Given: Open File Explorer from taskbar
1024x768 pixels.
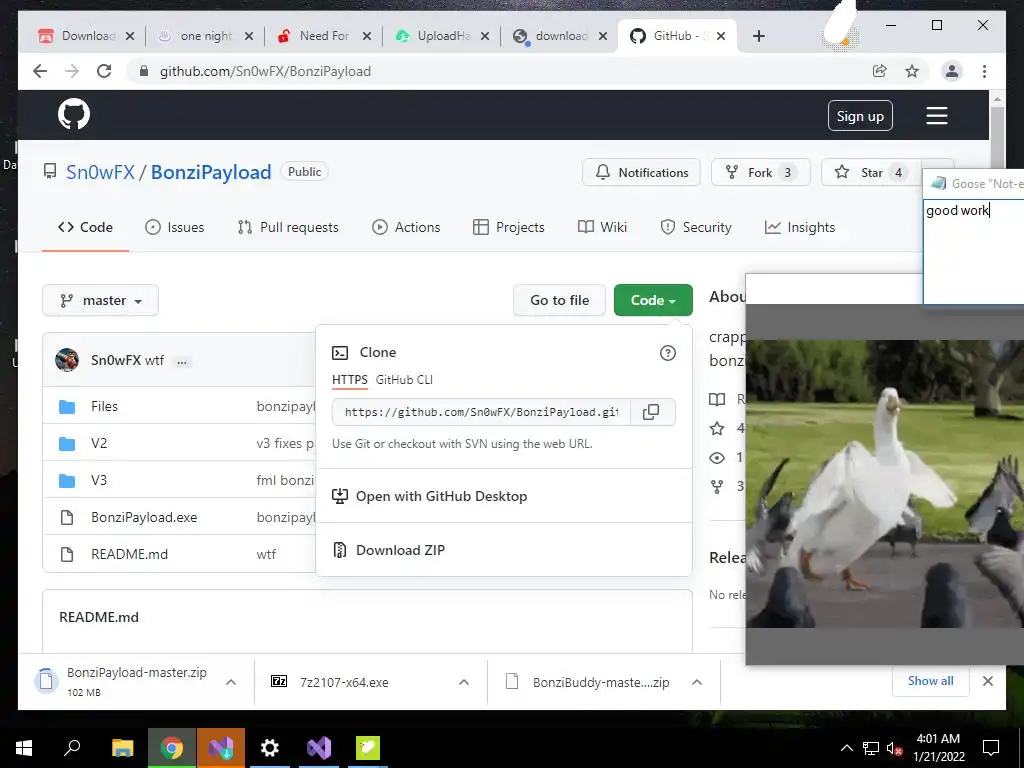Looking at the screenshot, I should tap(122, 748).
